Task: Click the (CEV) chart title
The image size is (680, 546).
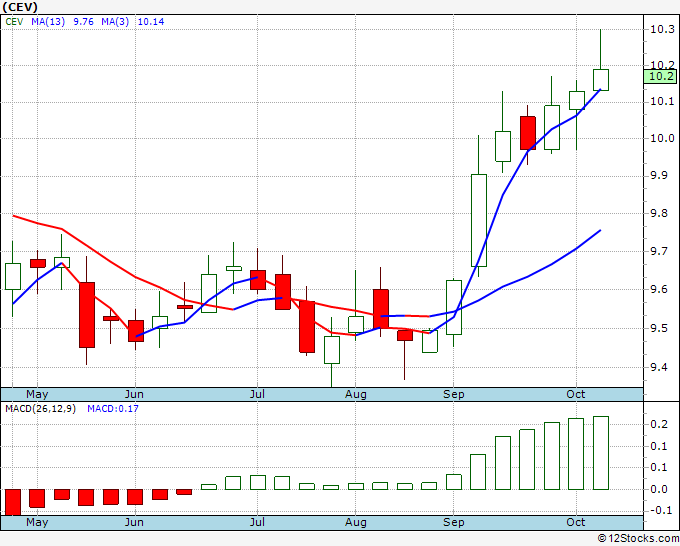Action: pos(20,7)
